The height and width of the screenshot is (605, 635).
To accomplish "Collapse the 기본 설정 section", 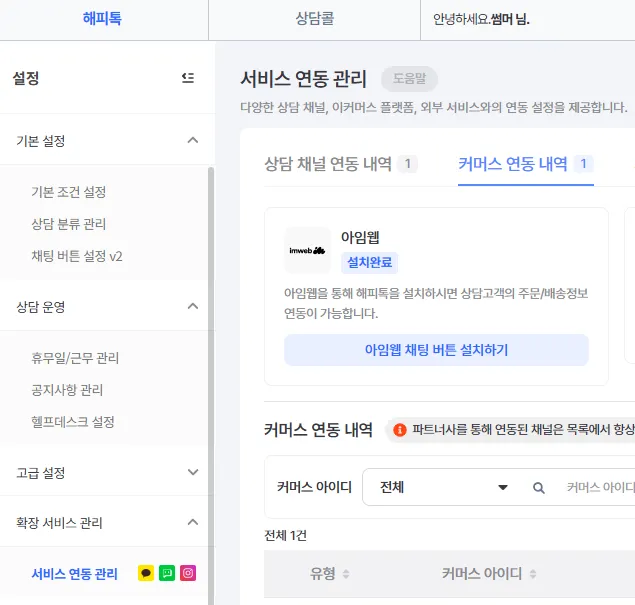I will pos(193,141).
